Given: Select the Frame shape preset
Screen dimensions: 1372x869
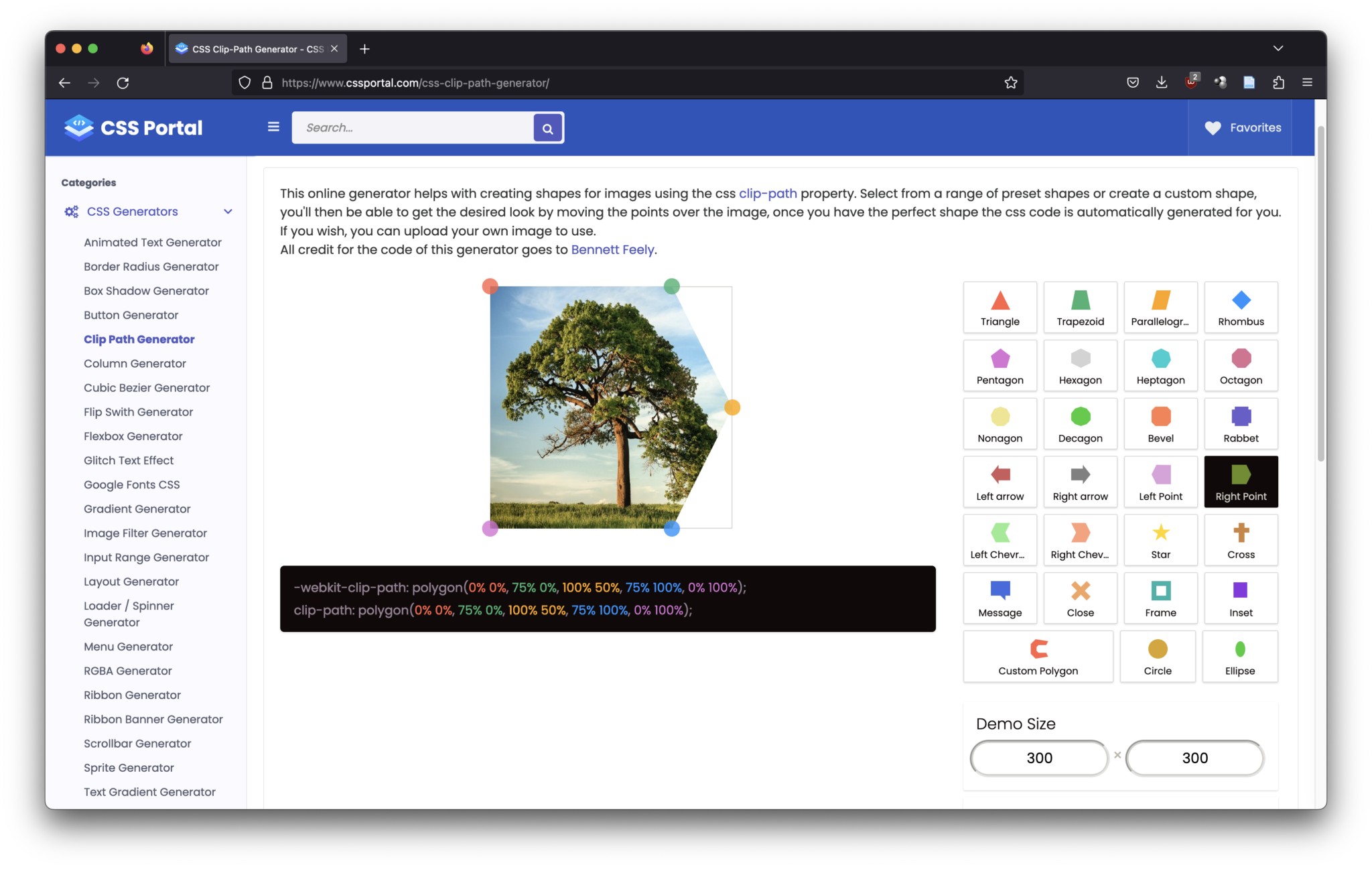Looking at the screenshot, I should pos(1160,599).
